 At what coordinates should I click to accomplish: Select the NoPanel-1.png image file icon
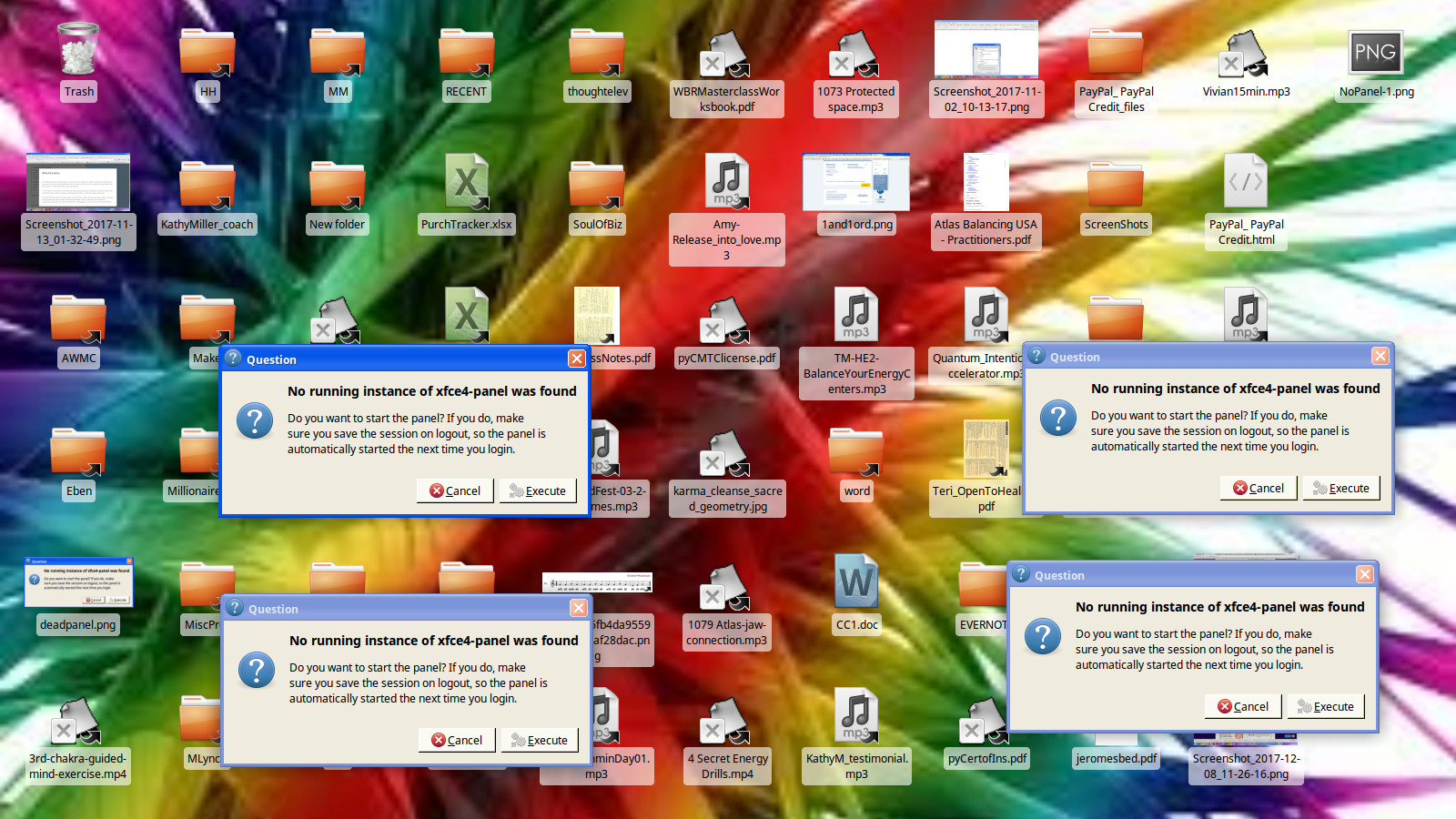click(1375, 53)
